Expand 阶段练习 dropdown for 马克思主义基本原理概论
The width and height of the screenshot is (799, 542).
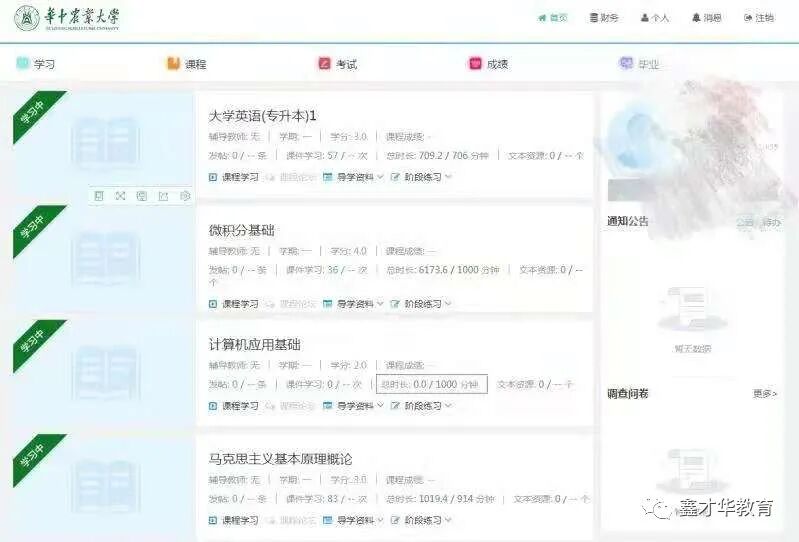point(421,521)
